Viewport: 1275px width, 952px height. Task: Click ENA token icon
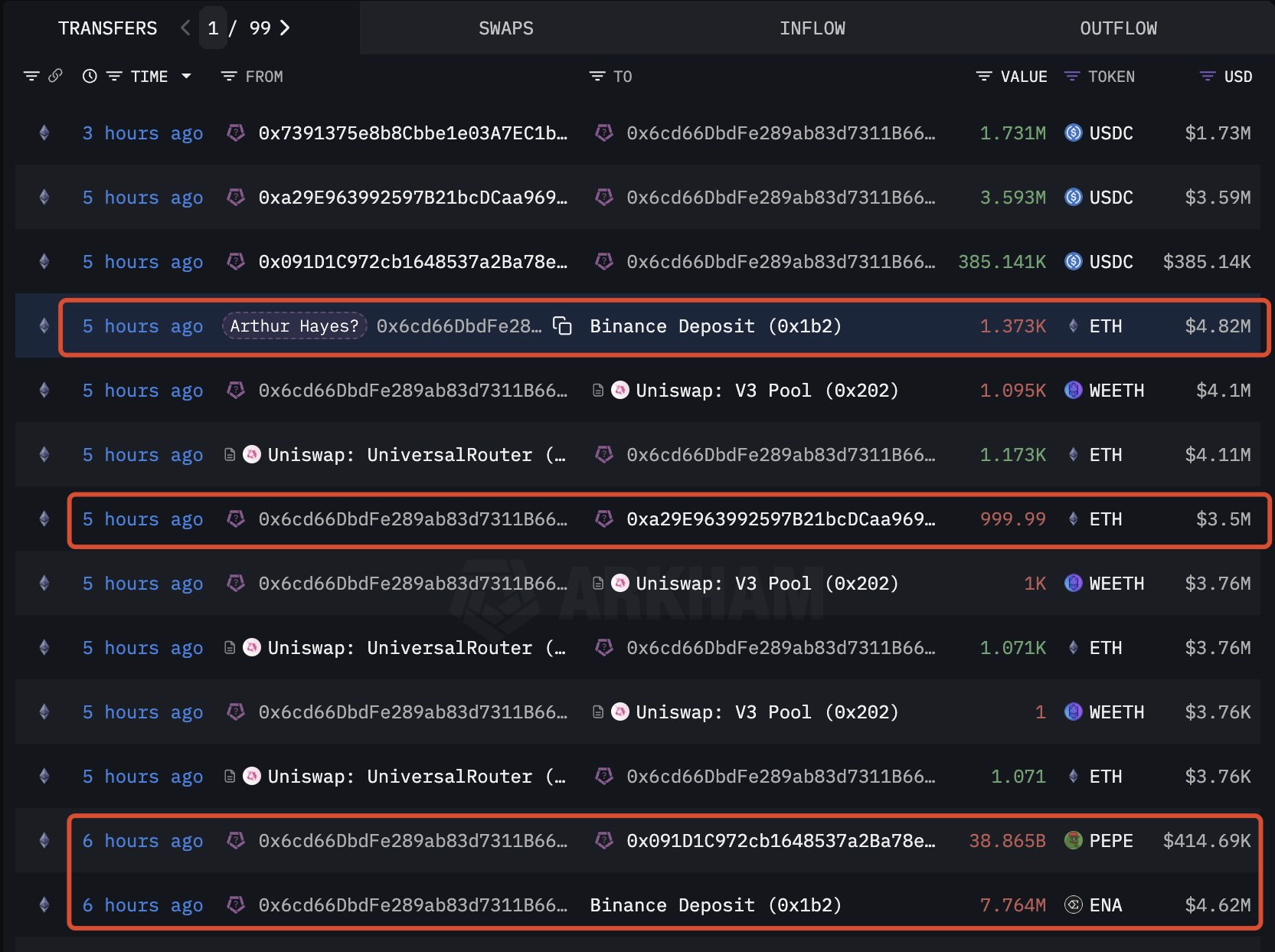coord(1074,905)
